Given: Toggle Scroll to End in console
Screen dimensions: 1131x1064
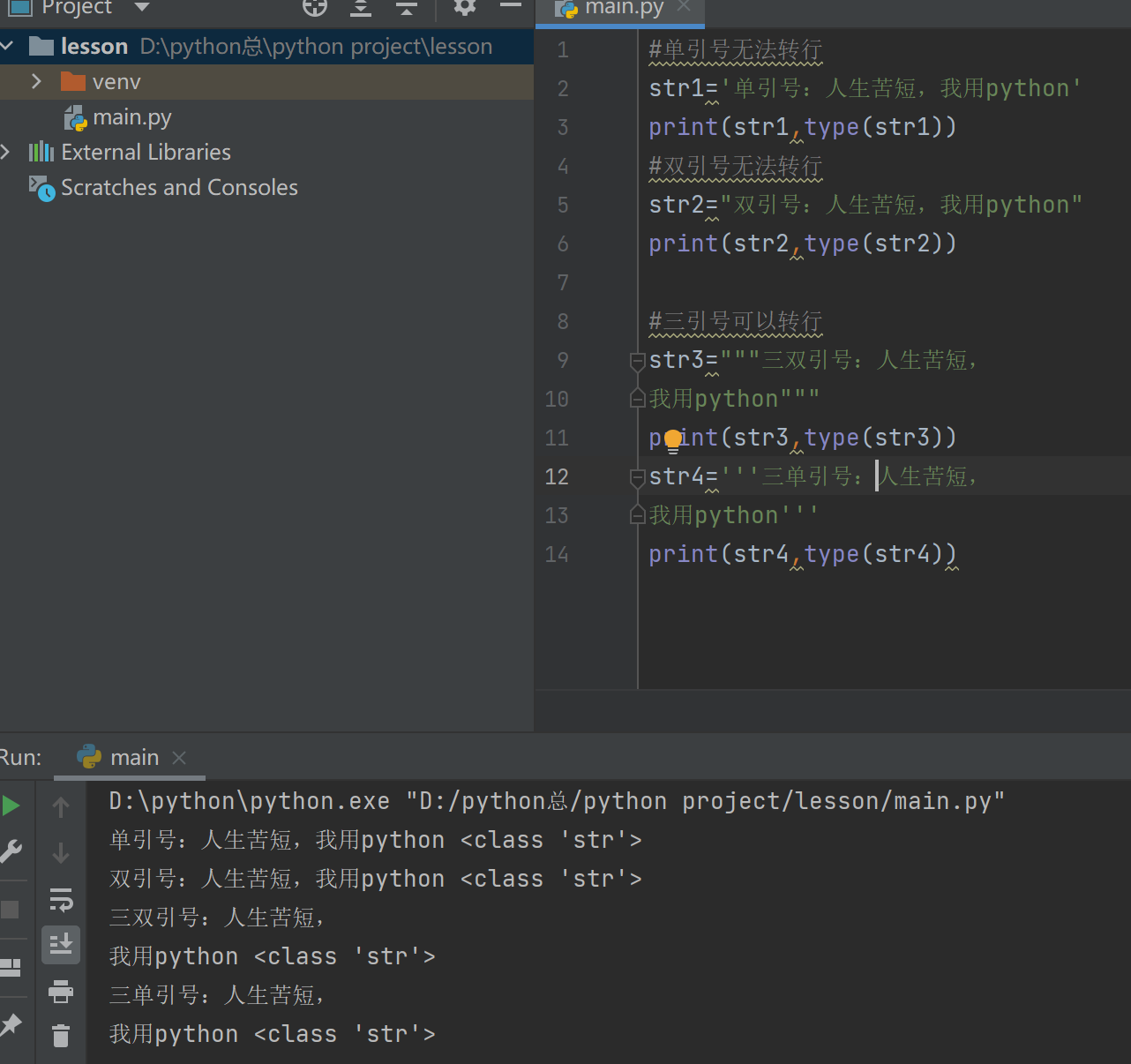Looking at the screenshot, I should [x=61, y=945].
